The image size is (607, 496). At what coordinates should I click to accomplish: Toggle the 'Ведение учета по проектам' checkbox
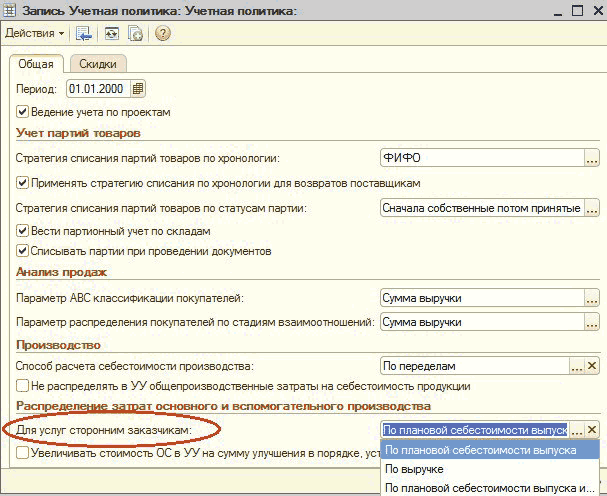[x=23, y=111]
